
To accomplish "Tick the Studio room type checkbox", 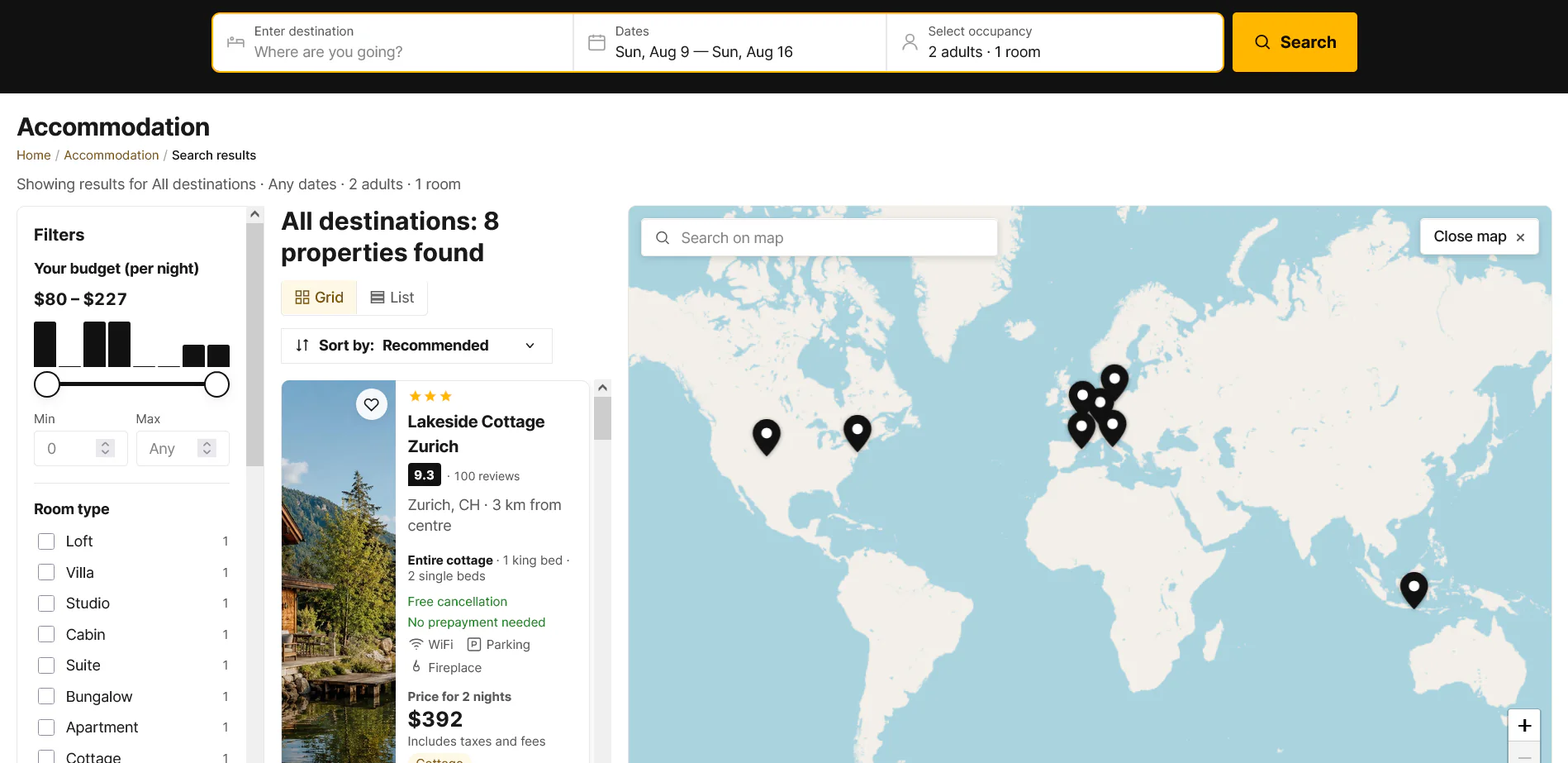I will click(47, 603).
